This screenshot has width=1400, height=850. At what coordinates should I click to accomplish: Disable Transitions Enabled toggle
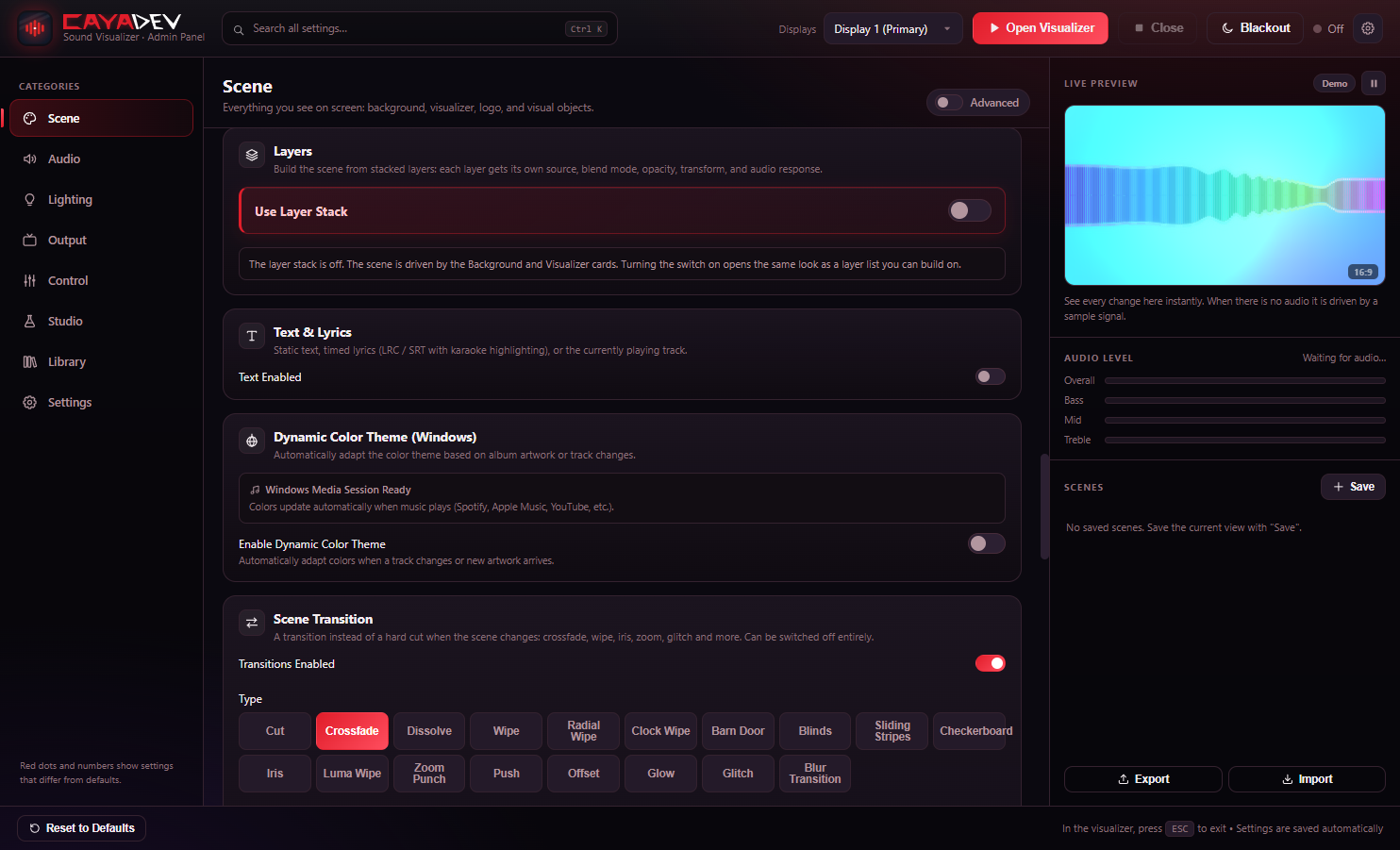tap(991, 663)
